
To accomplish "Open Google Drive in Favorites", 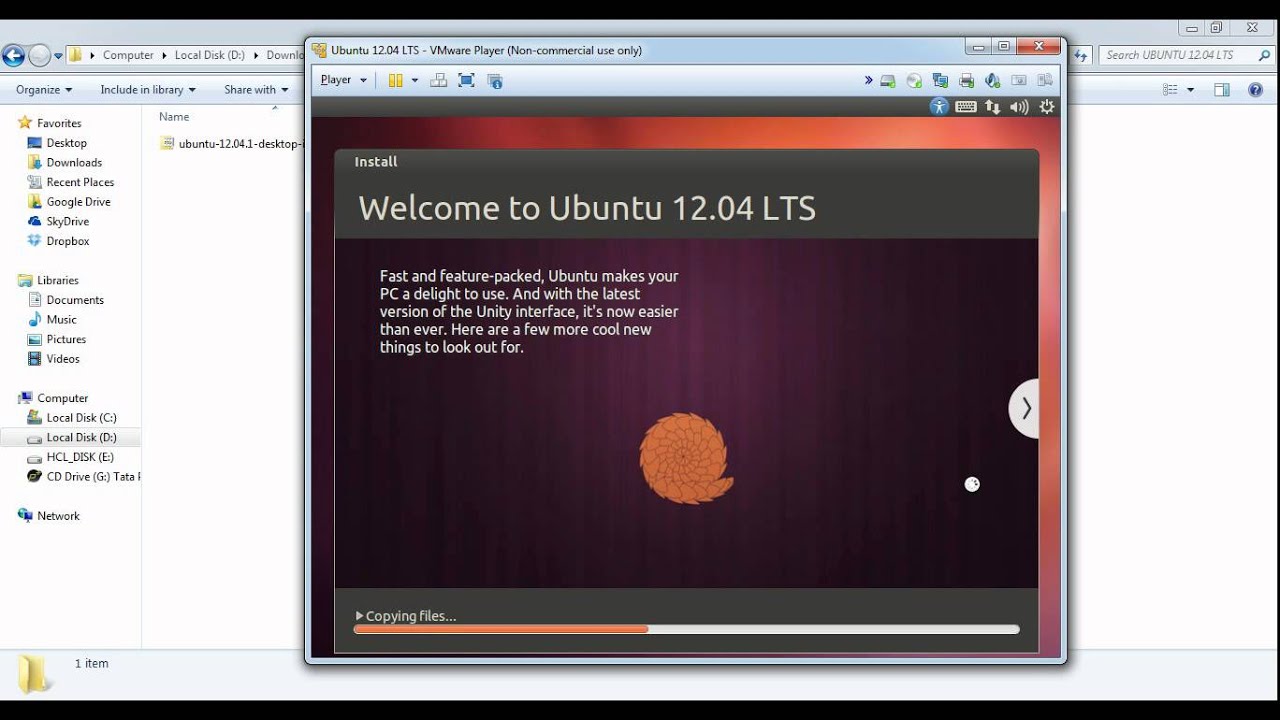I will click(78, 202).
